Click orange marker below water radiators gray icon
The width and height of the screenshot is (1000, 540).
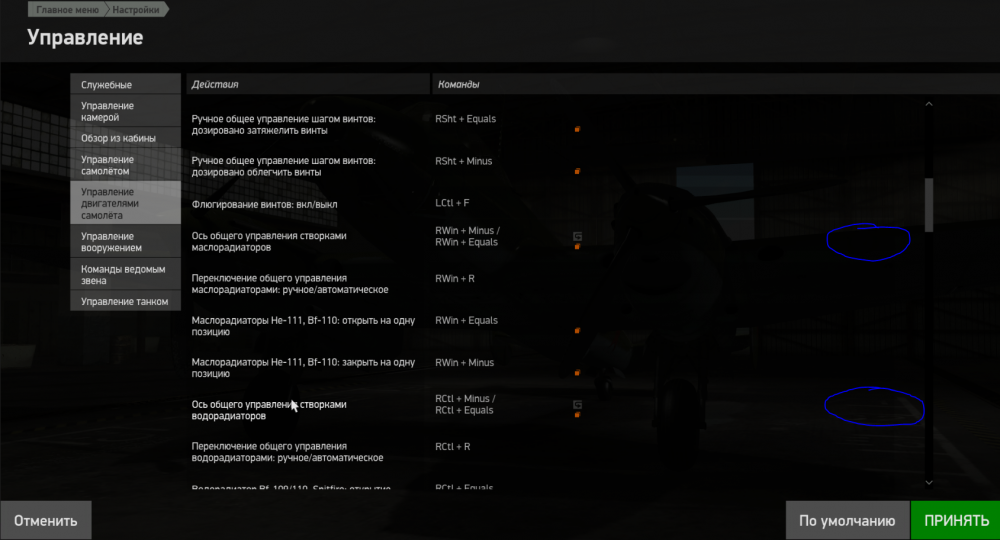pos(577,415)
